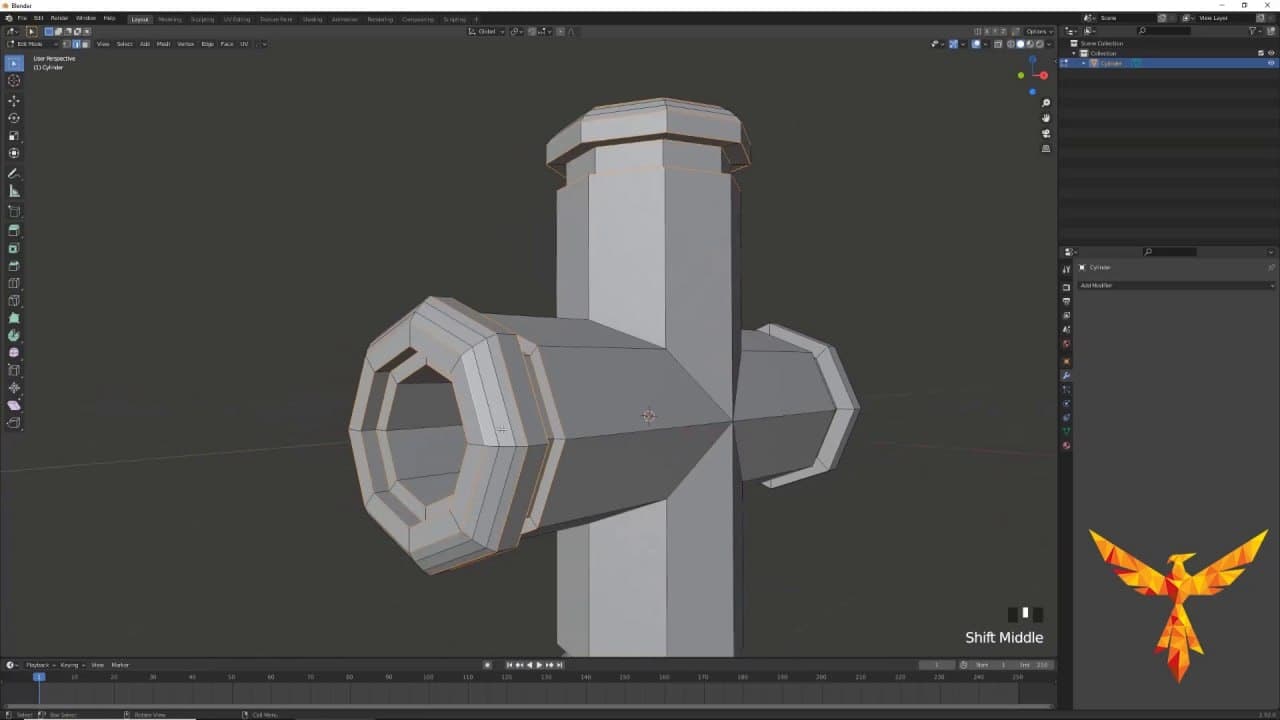Open the Add Modifier dropdown
Image resolution: width=1280 pixels, height=720 pixels.
(1176, 285)
